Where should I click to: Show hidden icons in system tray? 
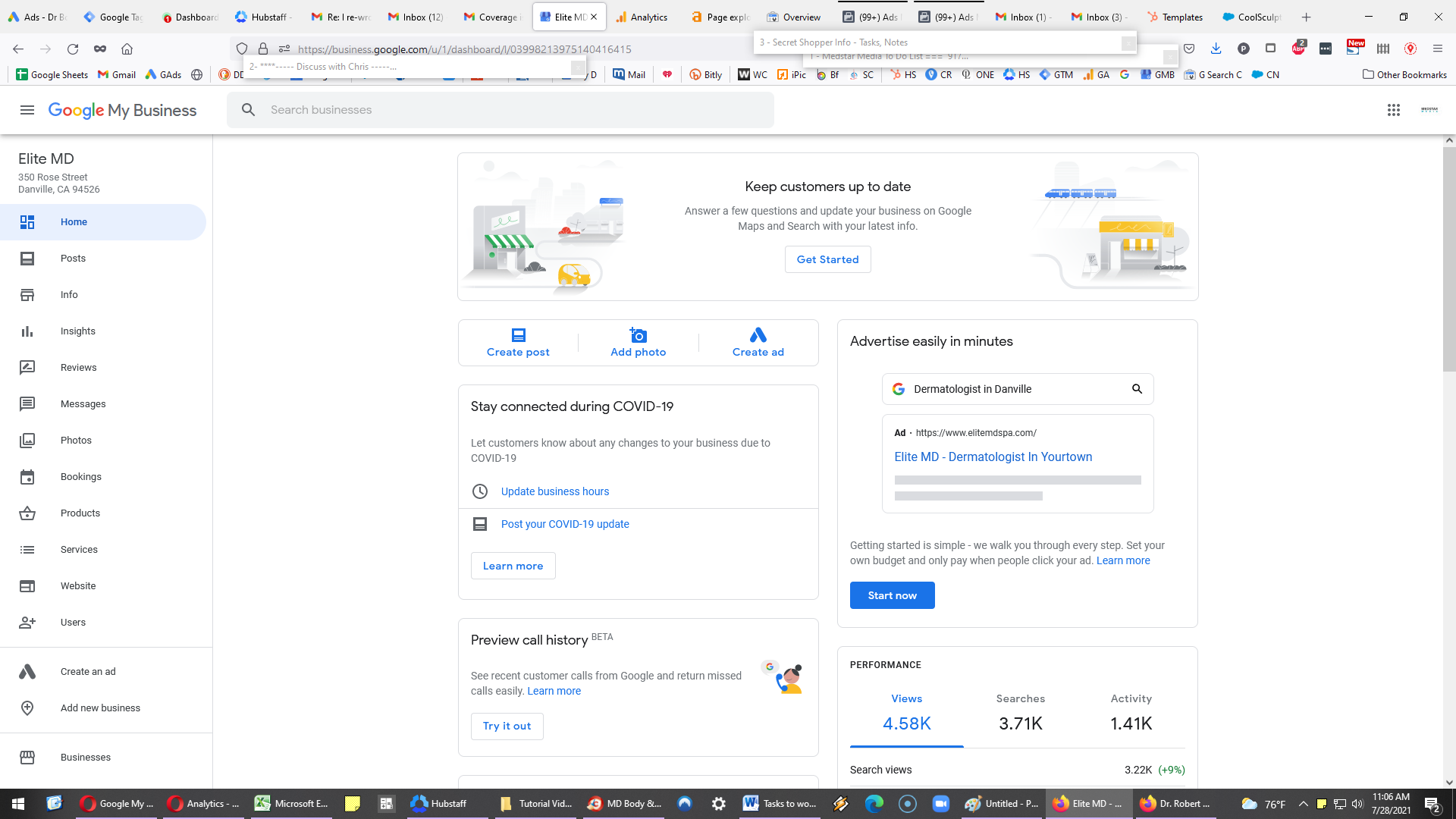click(x=1303, y=804)
